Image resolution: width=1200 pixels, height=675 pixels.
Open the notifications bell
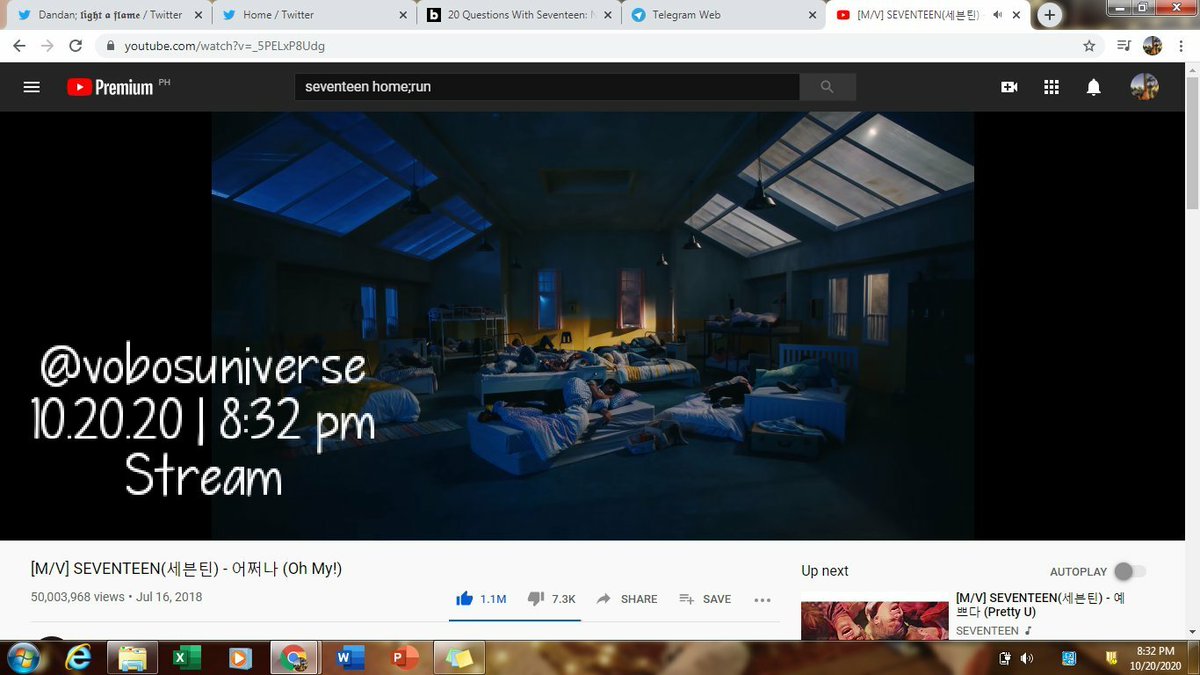click(x=1094, y=87)
